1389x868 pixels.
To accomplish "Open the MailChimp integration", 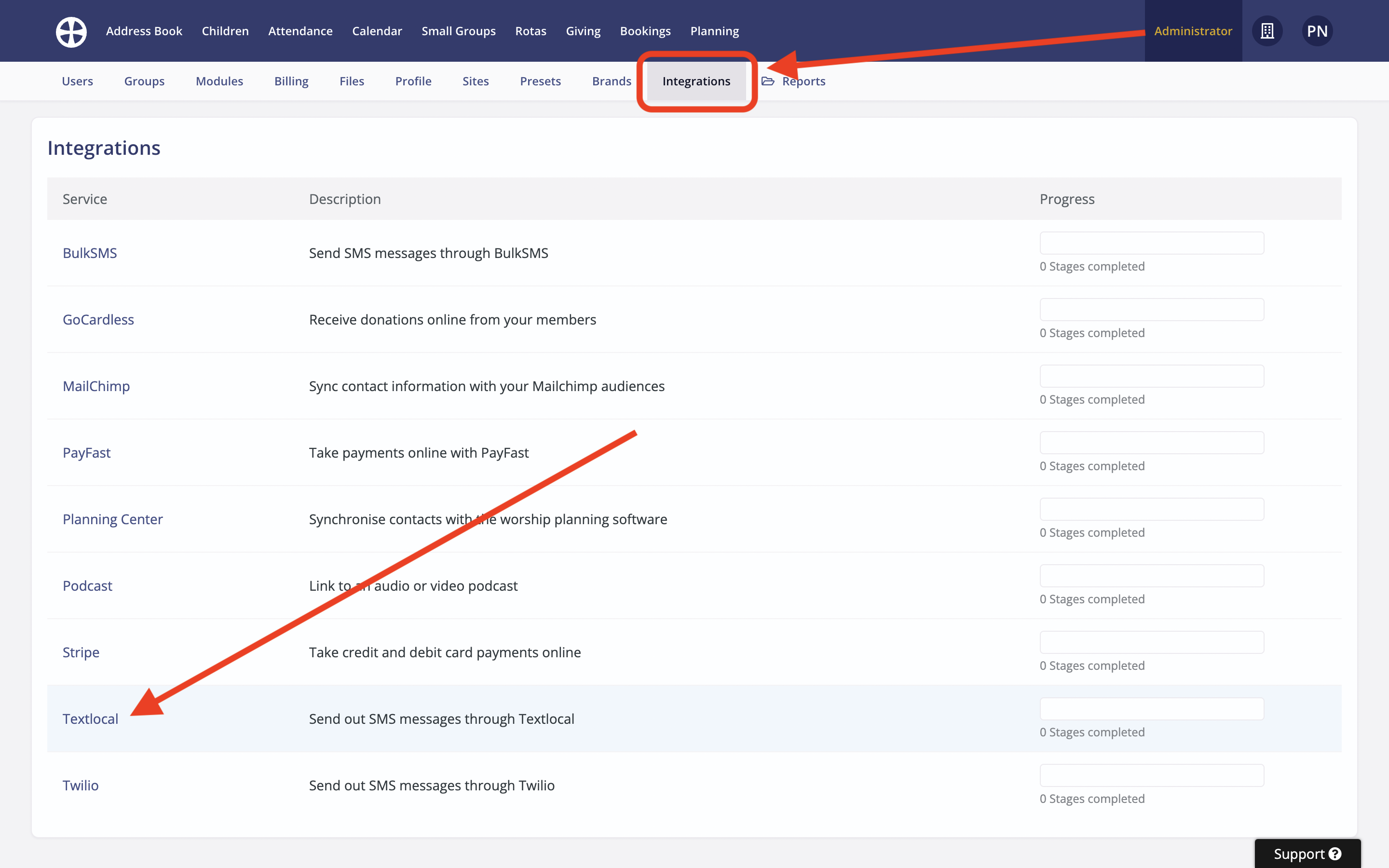I will [96, 386].
